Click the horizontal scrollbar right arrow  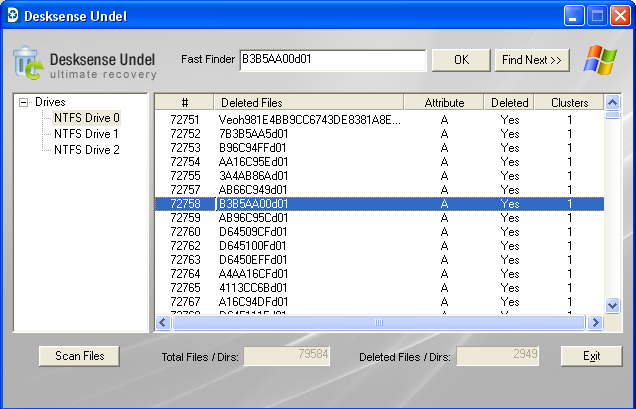595,323
